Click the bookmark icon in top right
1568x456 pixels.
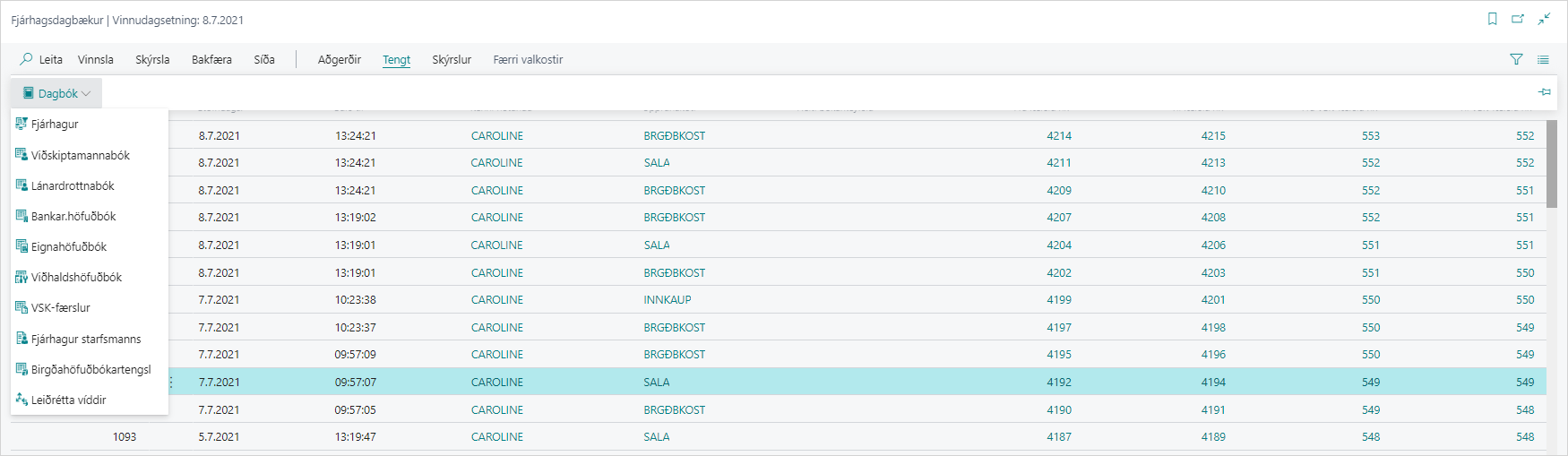pos(1492,19)
